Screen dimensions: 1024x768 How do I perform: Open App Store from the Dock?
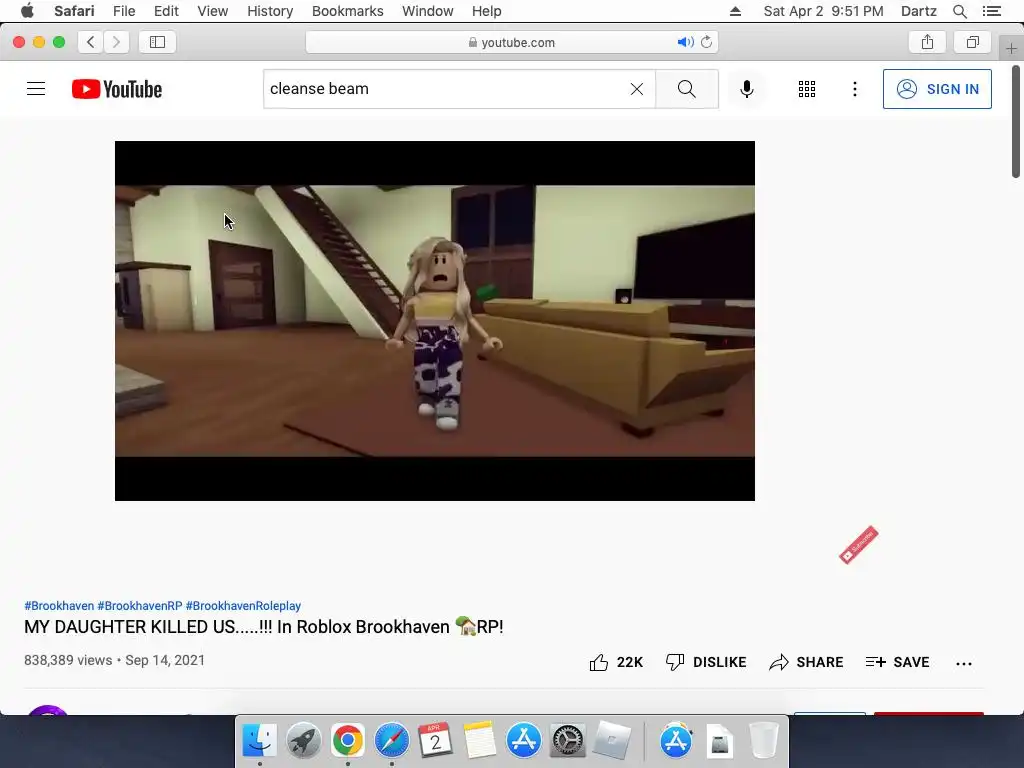point(523,741)
